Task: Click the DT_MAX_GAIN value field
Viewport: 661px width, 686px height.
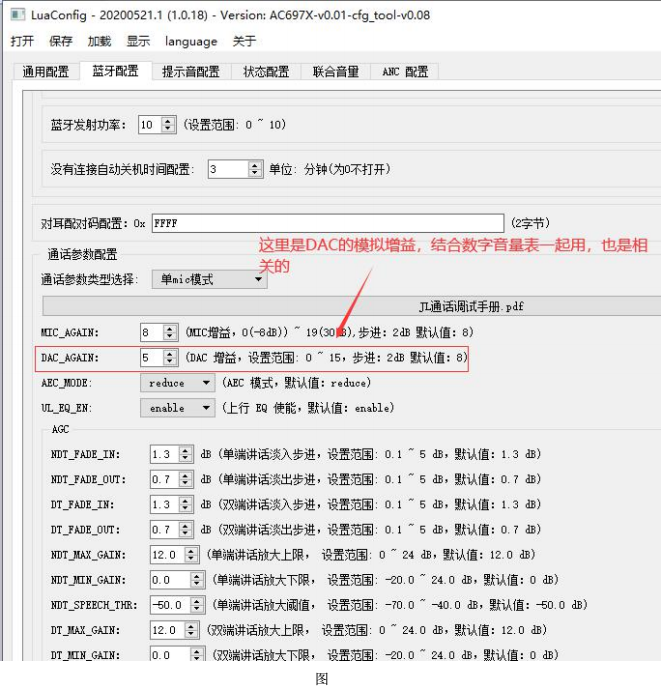Action: [x=168, y=630]
